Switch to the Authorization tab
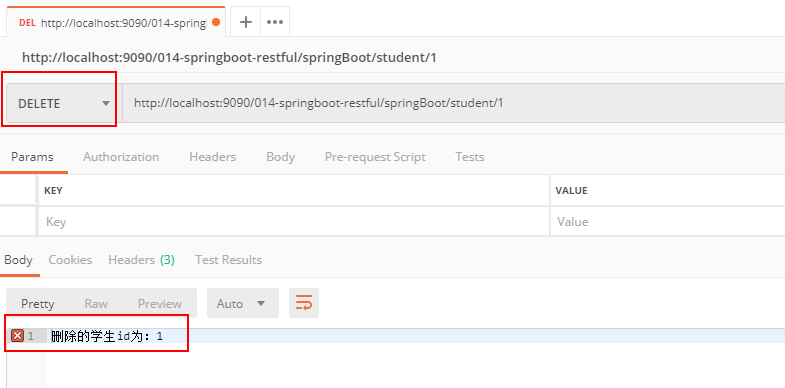This screenshot has height=388, width=785. click(121, 157)
